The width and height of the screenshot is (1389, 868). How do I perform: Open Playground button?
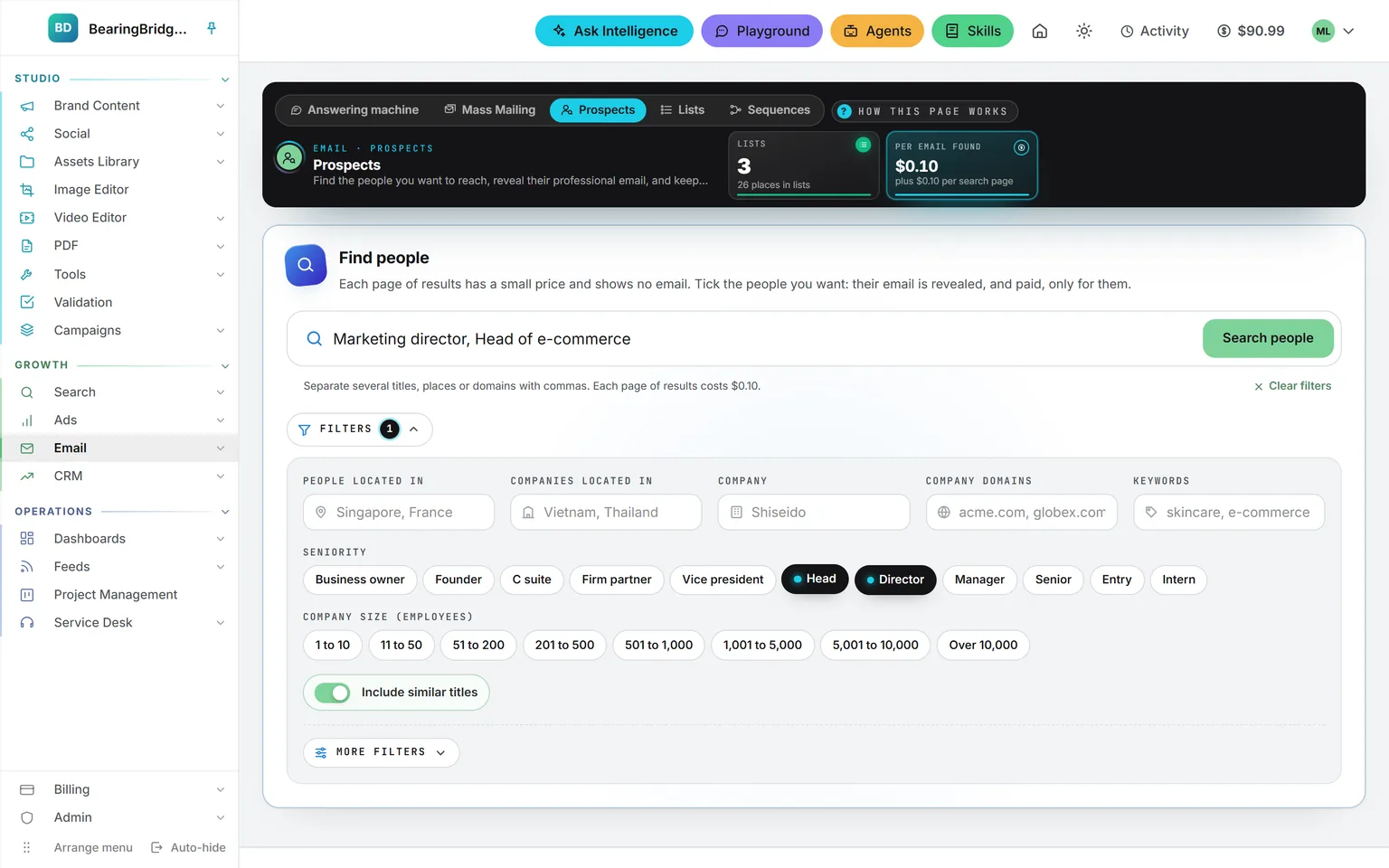coord(761,31)
